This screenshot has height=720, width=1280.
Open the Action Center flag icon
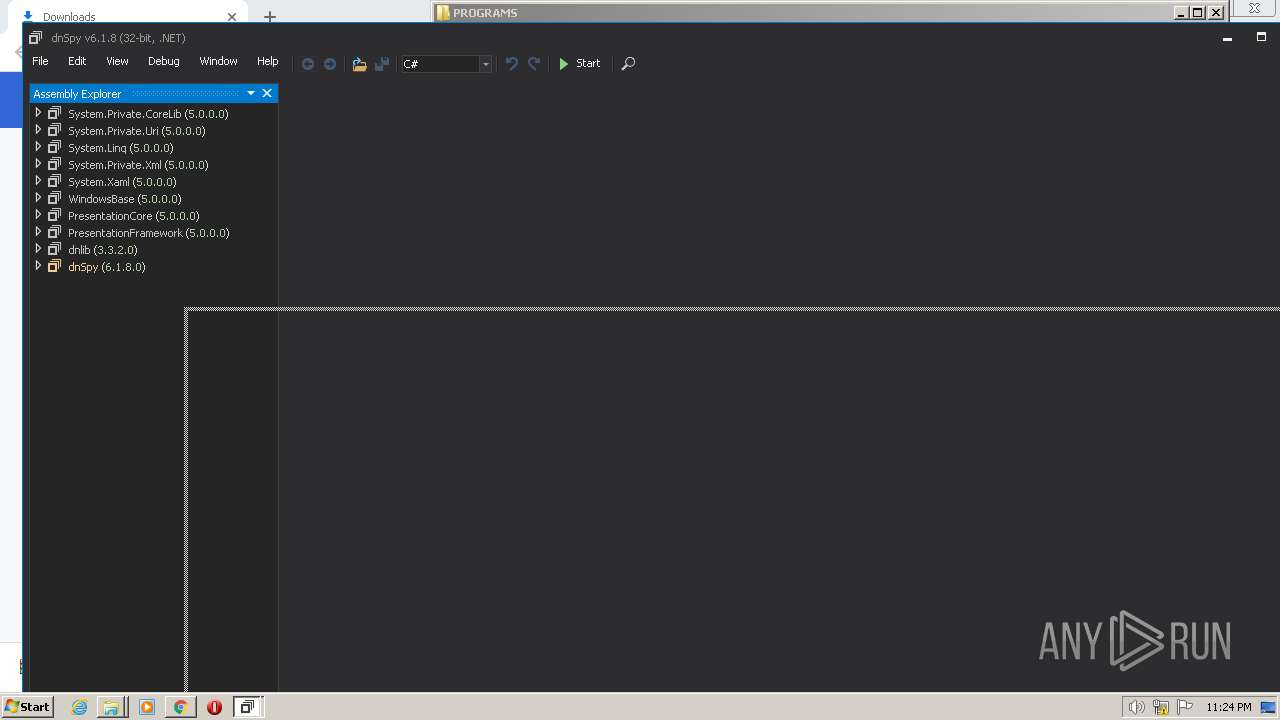pos(1185,707)
